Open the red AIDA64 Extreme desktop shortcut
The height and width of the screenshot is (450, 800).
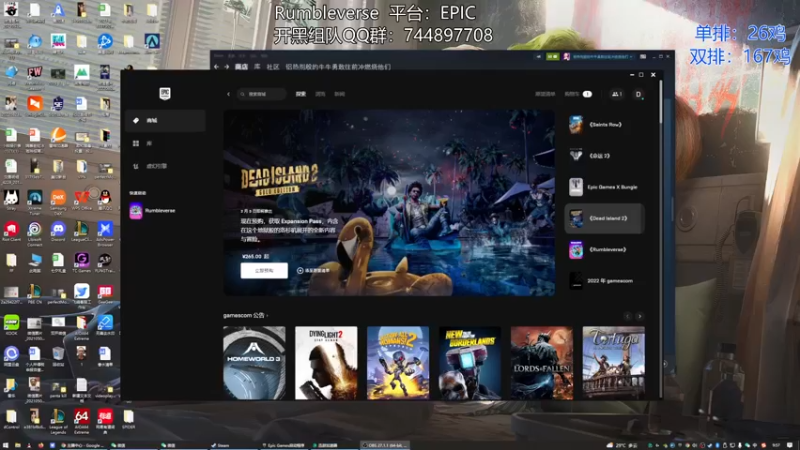coord(82,421)
